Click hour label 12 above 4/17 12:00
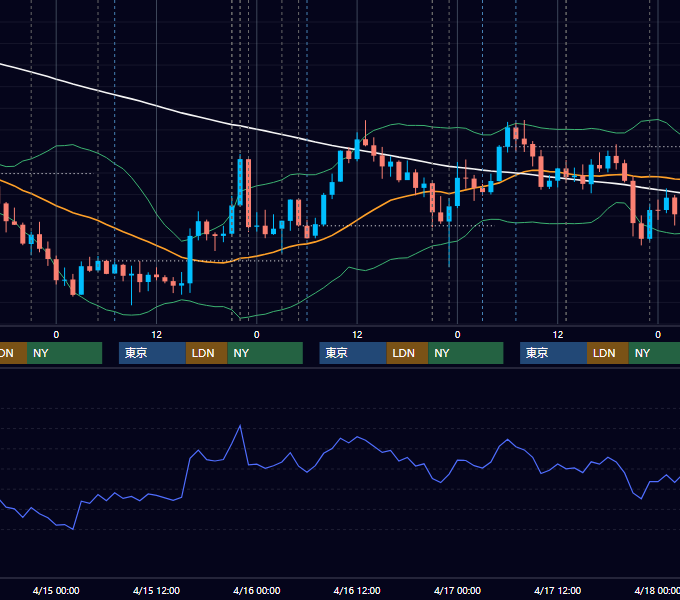 (x=558, y=335)
